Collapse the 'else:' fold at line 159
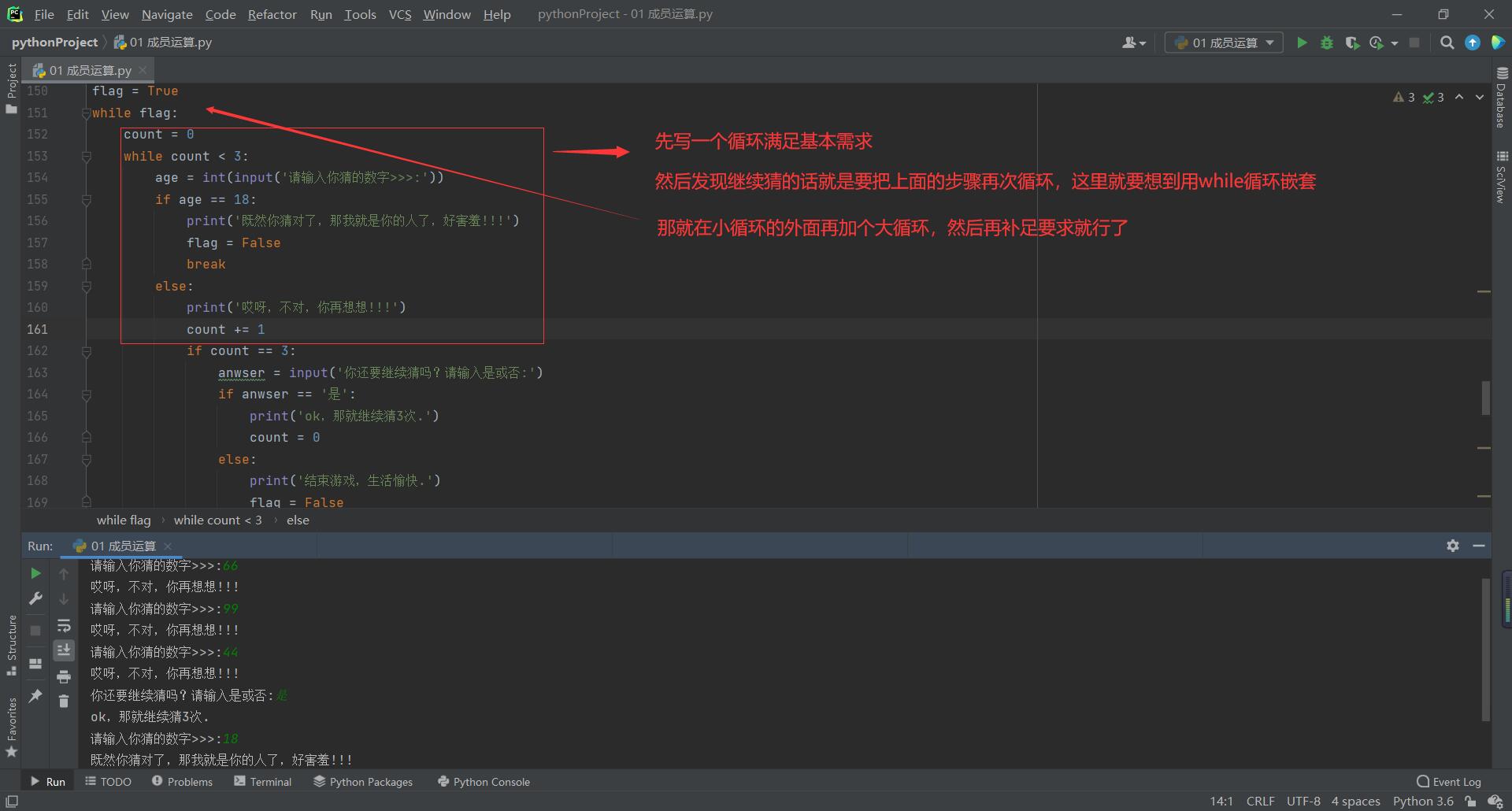This screenshot has width=1512, height=811. (x=86, y=287)
